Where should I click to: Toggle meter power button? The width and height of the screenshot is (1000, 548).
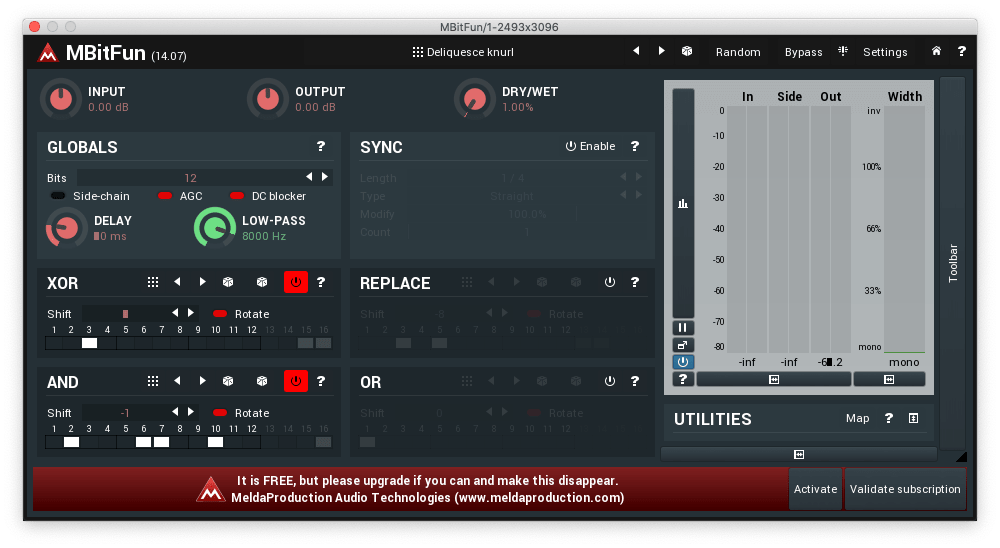(x=683, y=362)
